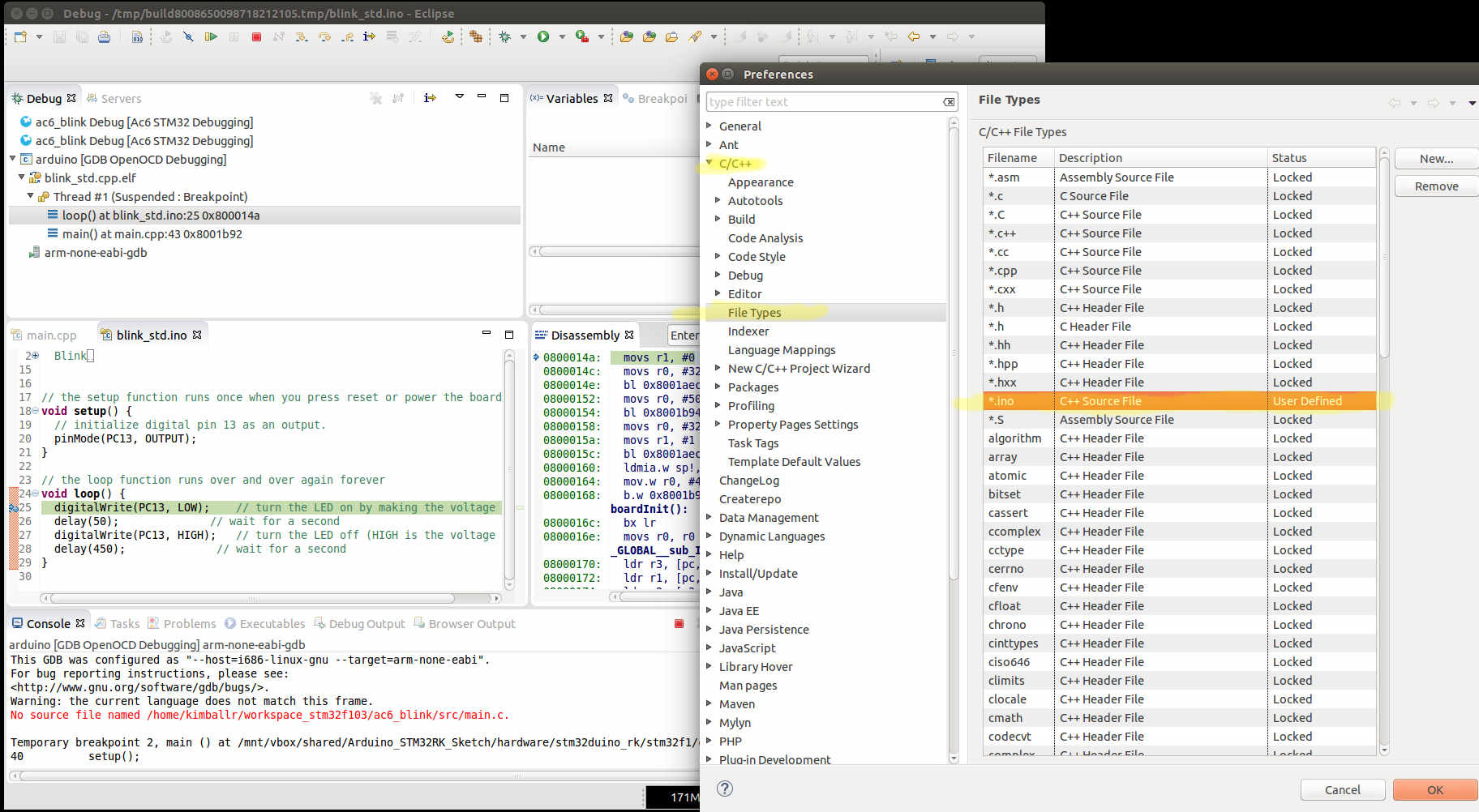Click the Step Into icon
This screenshot has width=1479, height=812.
[x=302, y=36]
